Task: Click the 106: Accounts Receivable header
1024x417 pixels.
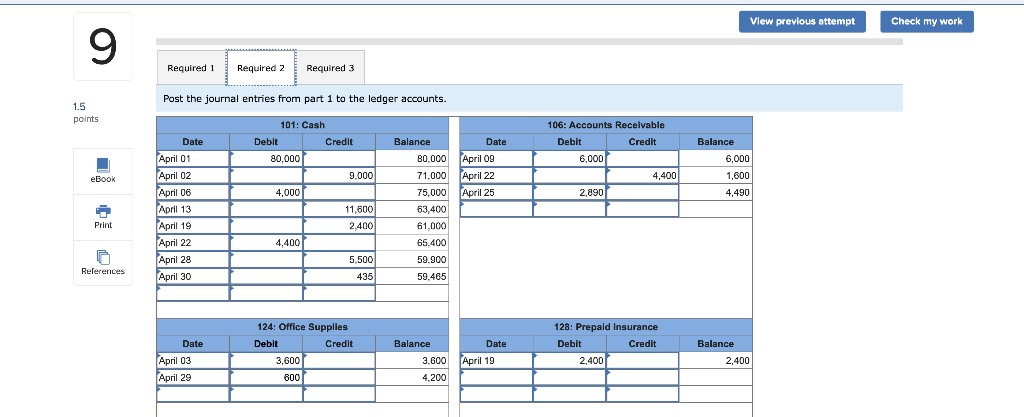Action: click(x=606, y=125)
